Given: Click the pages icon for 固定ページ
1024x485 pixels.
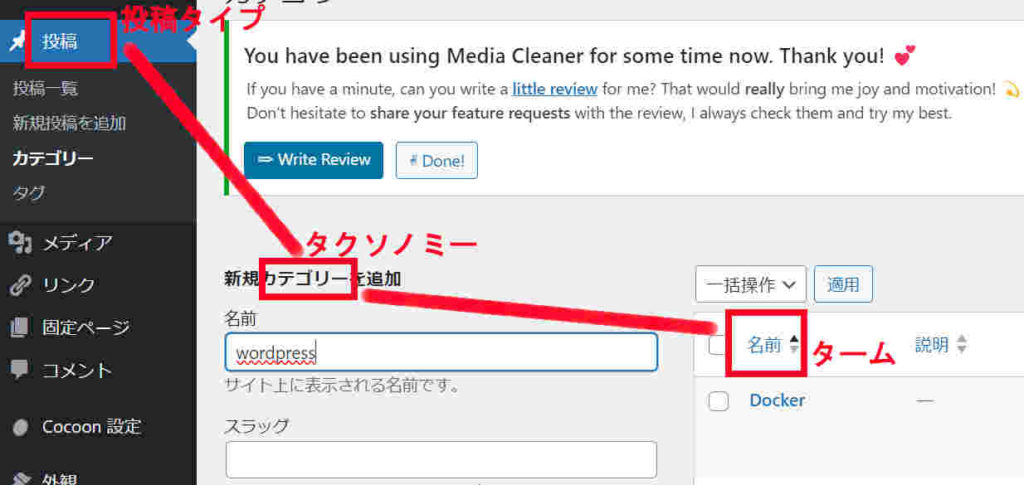Looking at the screenshot, I should click(x=19, y=327).
